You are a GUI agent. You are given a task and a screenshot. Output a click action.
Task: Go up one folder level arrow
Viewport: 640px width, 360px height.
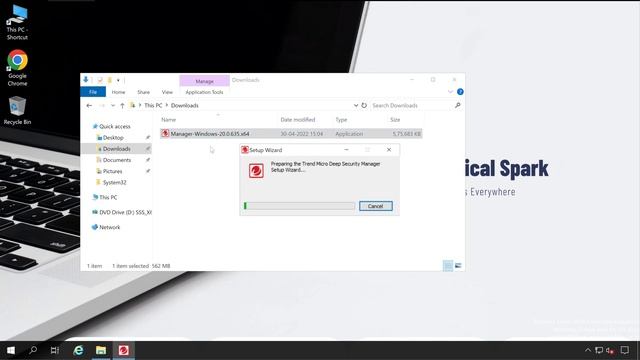pos(122,105)
